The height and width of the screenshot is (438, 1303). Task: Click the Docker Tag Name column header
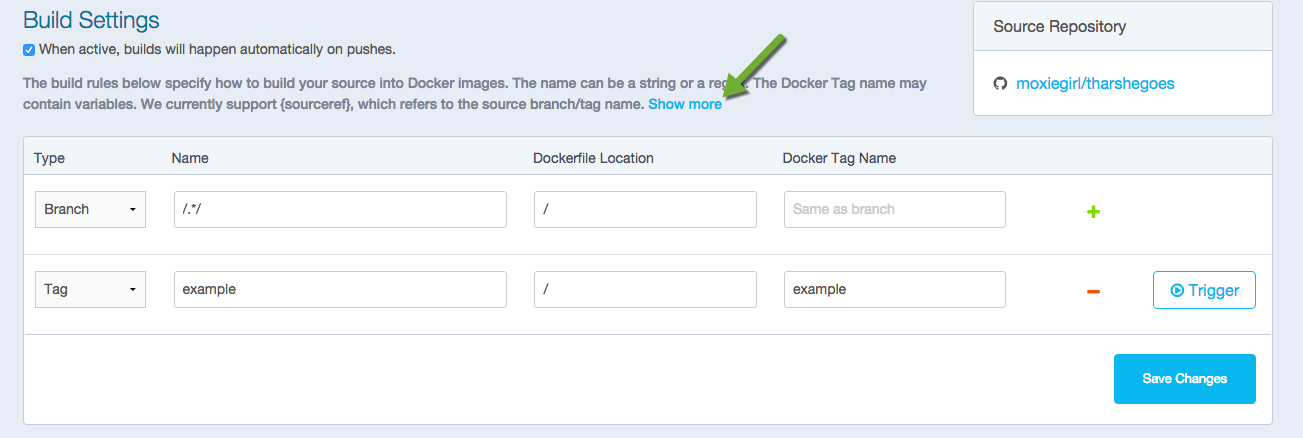point(839,158)
